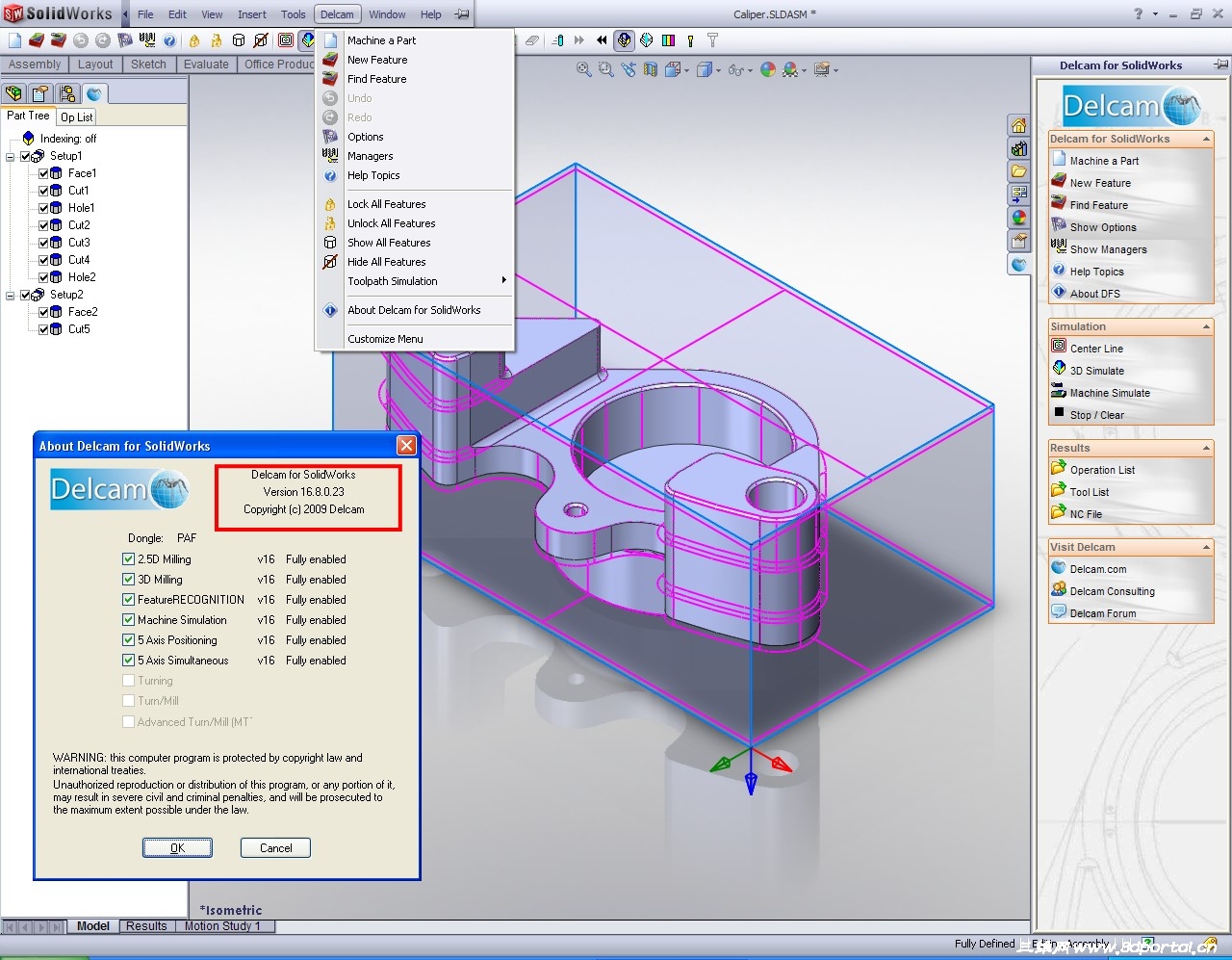
Task: Toggle the FeatureRECOGNITION checkbox
Action: point(128,599)
